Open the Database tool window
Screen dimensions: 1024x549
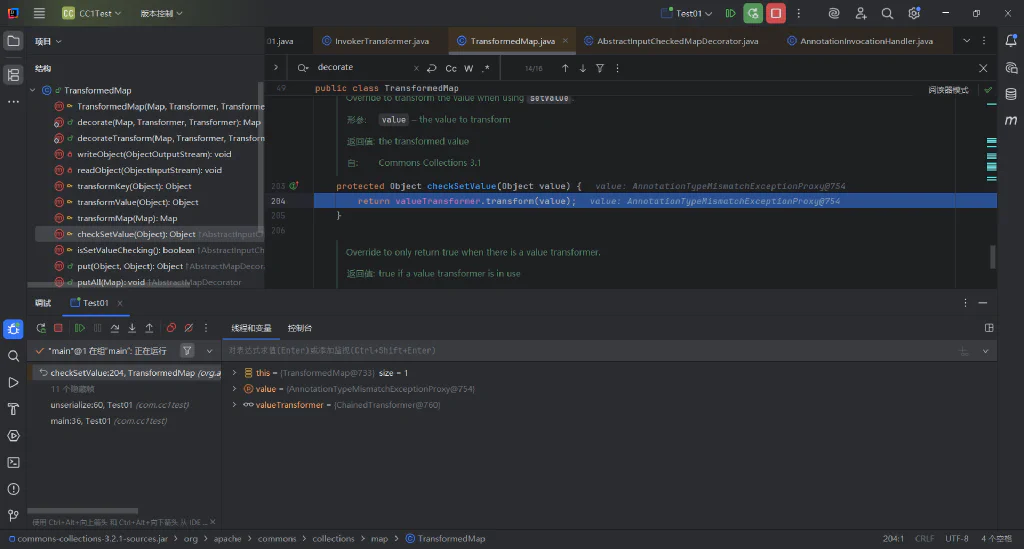(1011, 94)
